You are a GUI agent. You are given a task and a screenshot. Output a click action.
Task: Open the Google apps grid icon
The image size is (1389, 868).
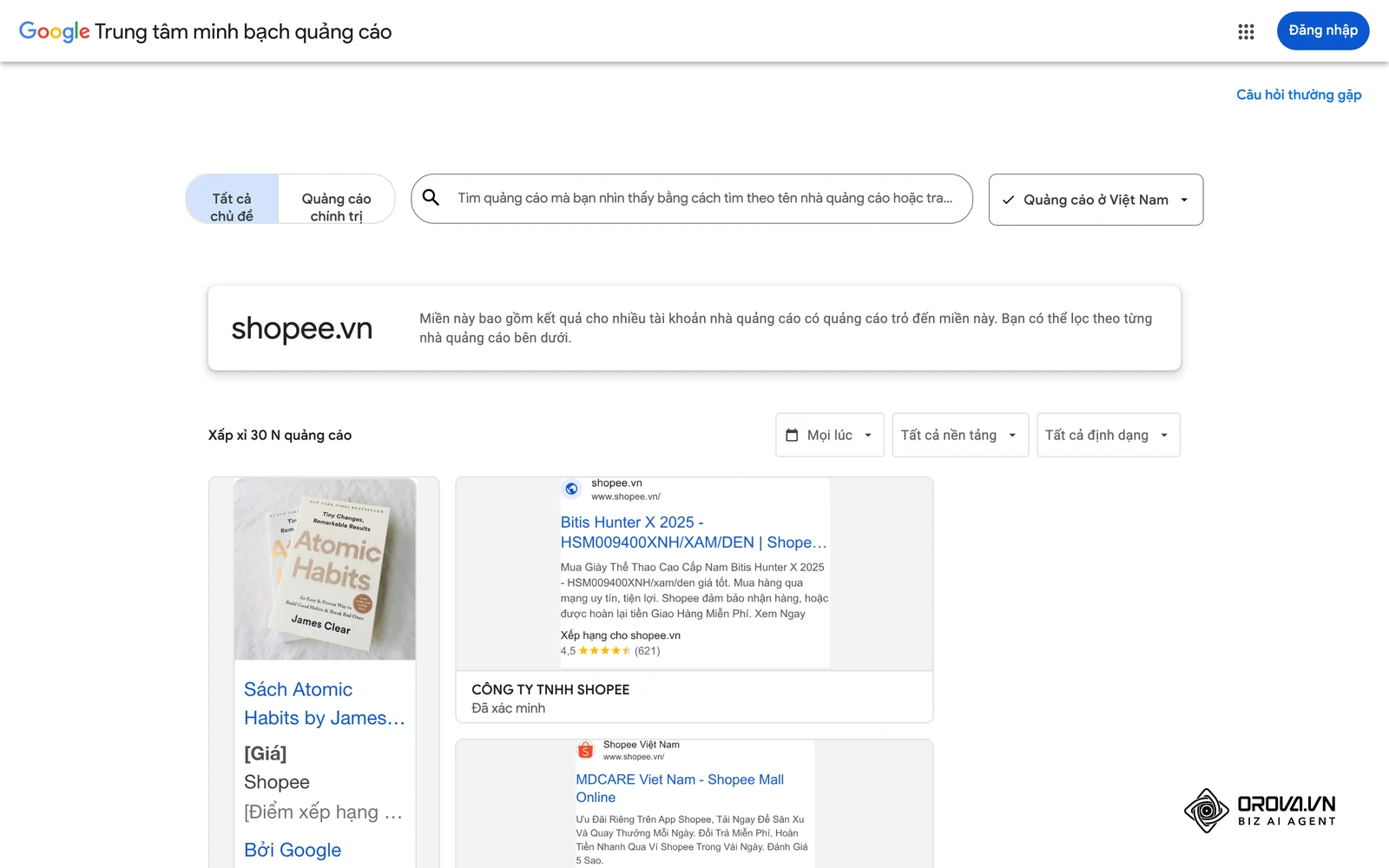pos(1246,31)
